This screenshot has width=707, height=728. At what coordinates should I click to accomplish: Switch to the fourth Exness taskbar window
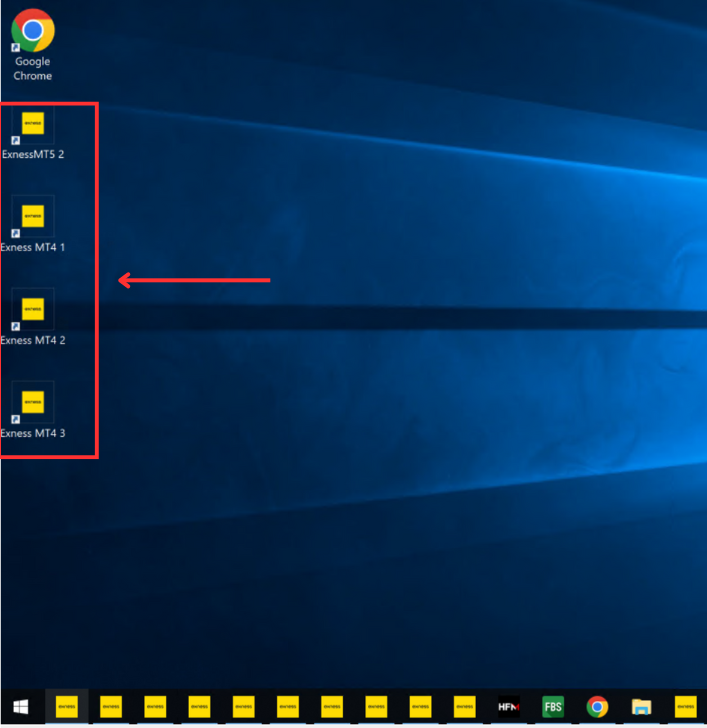(x=199, y=707)
